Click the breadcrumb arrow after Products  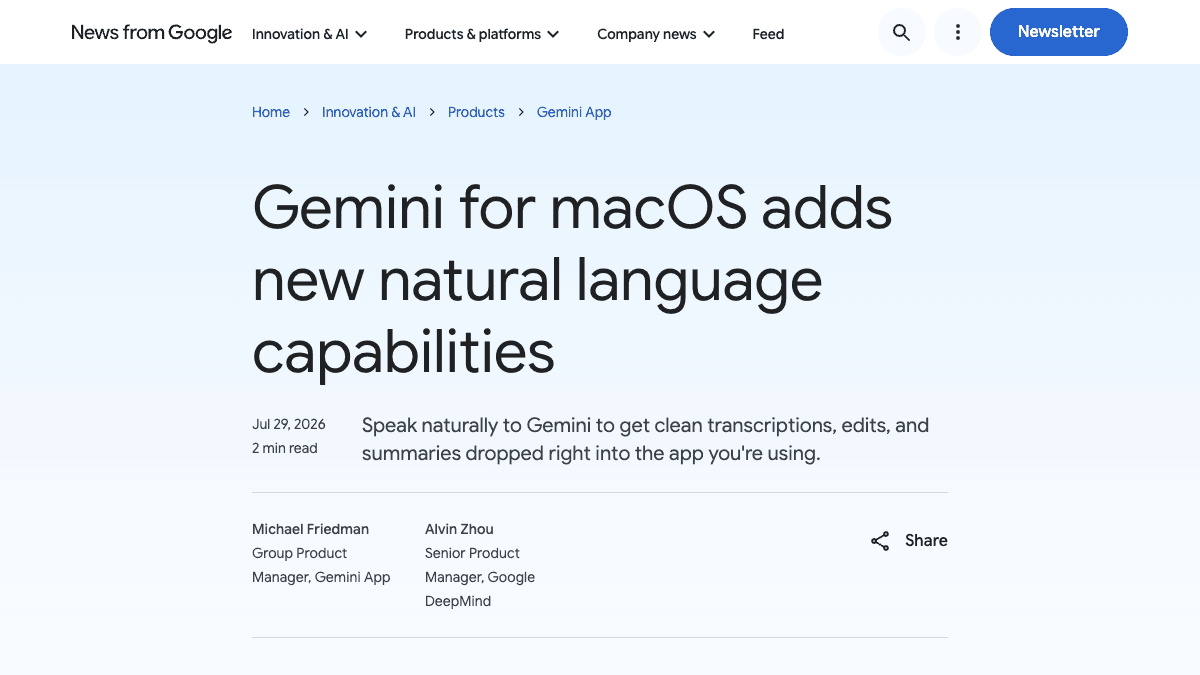pos(521,112)
